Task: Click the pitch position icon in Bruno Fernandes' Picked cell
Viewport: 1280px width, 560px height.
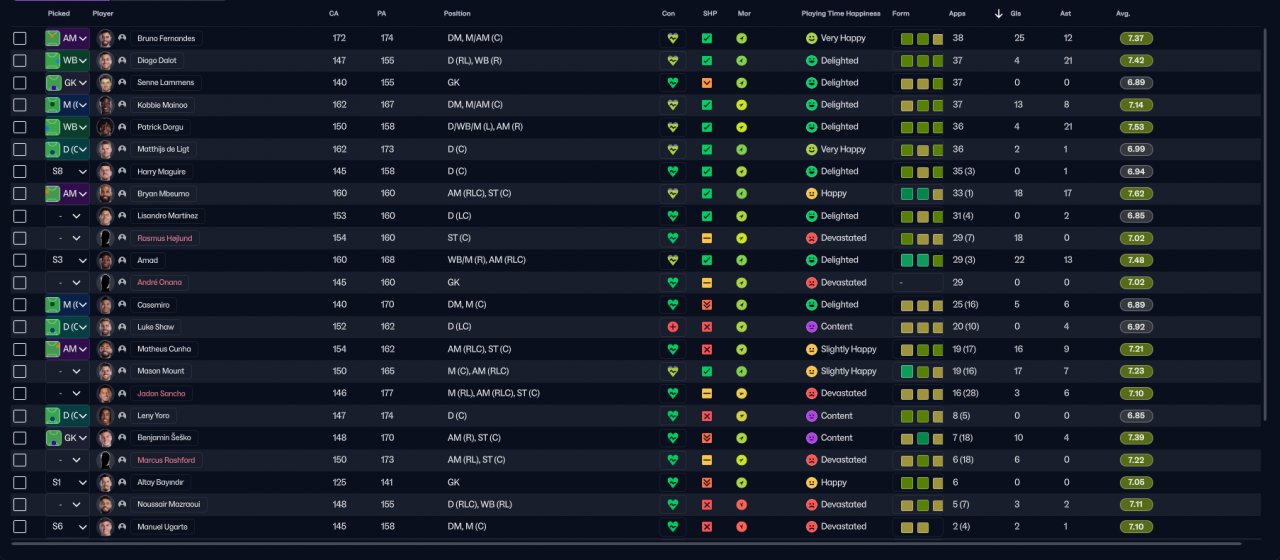Action: (x=53, y=38)
